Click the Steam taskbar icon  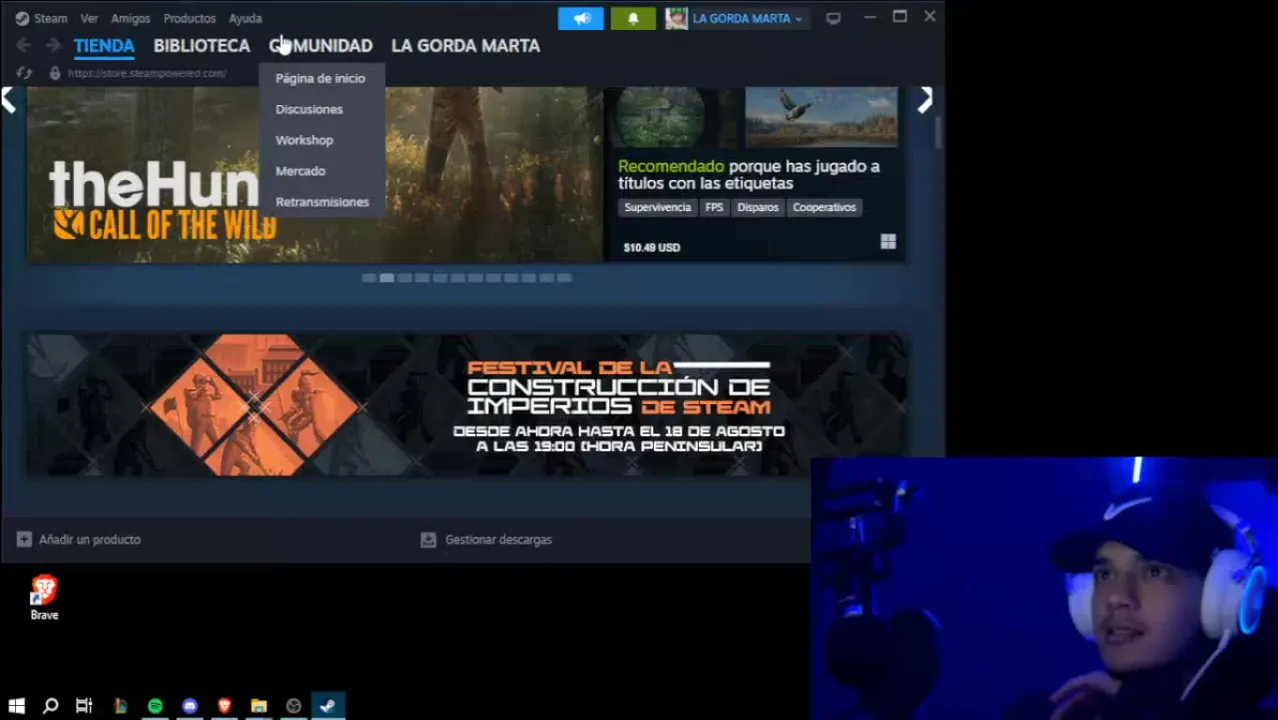coord(327,706)
